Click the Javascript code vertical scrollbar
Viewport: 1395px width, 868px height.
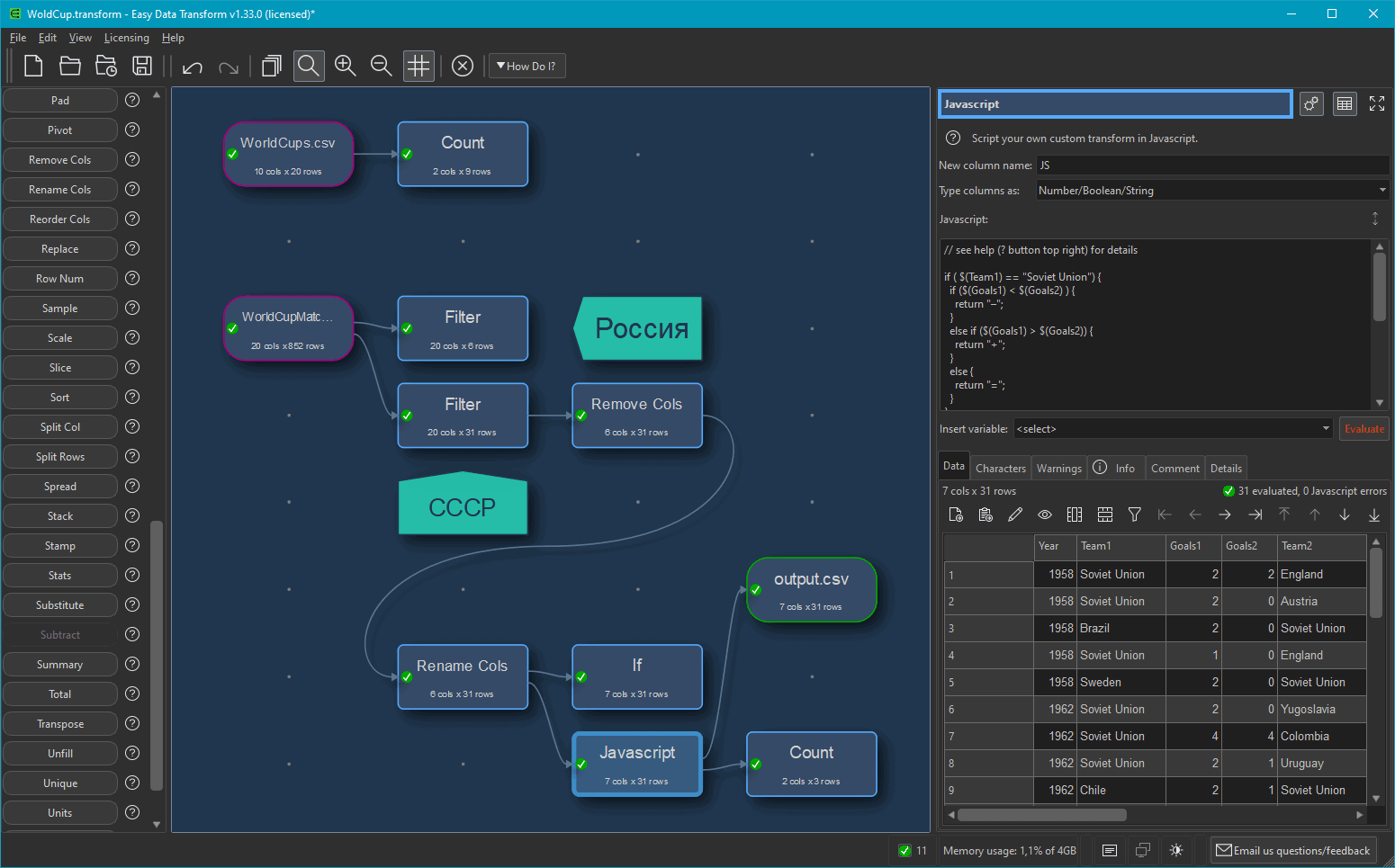pos(1379,286)
